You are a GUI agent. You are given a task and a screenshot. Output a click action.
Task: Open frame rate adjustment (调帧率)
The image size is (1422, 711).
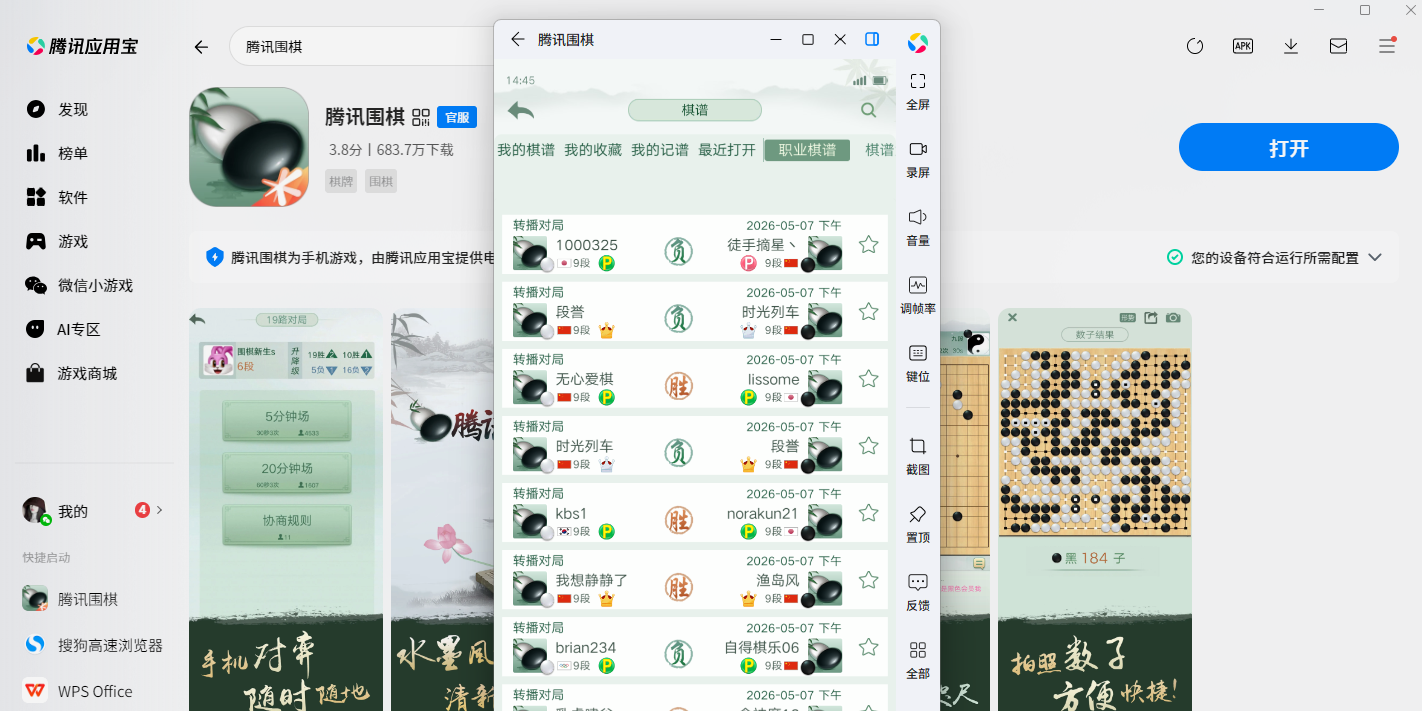pos(918,294)
